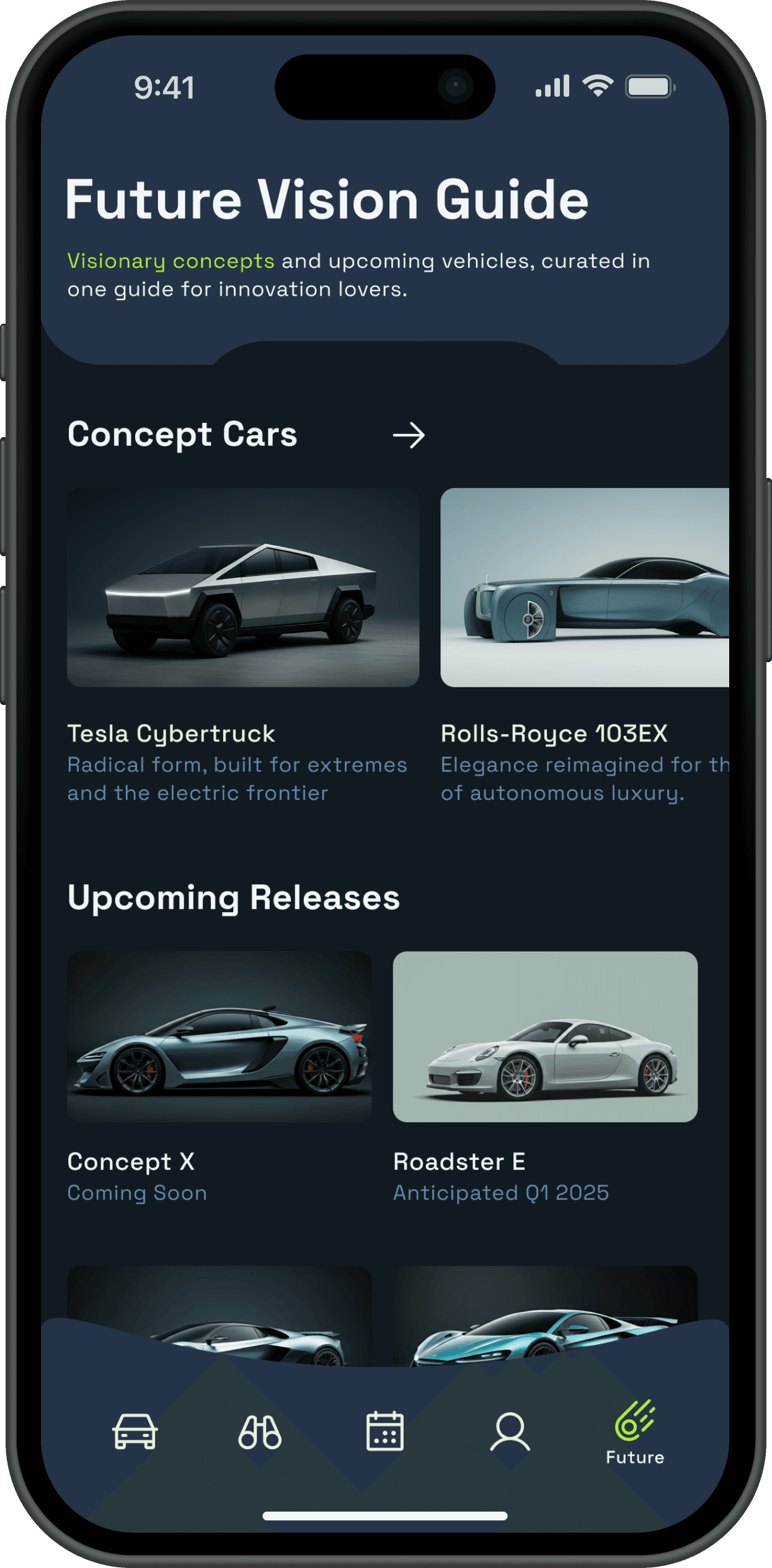Viewport: 772px width, 1568px height.
Task: Tap the home indicator bar
Action: 385,1516
